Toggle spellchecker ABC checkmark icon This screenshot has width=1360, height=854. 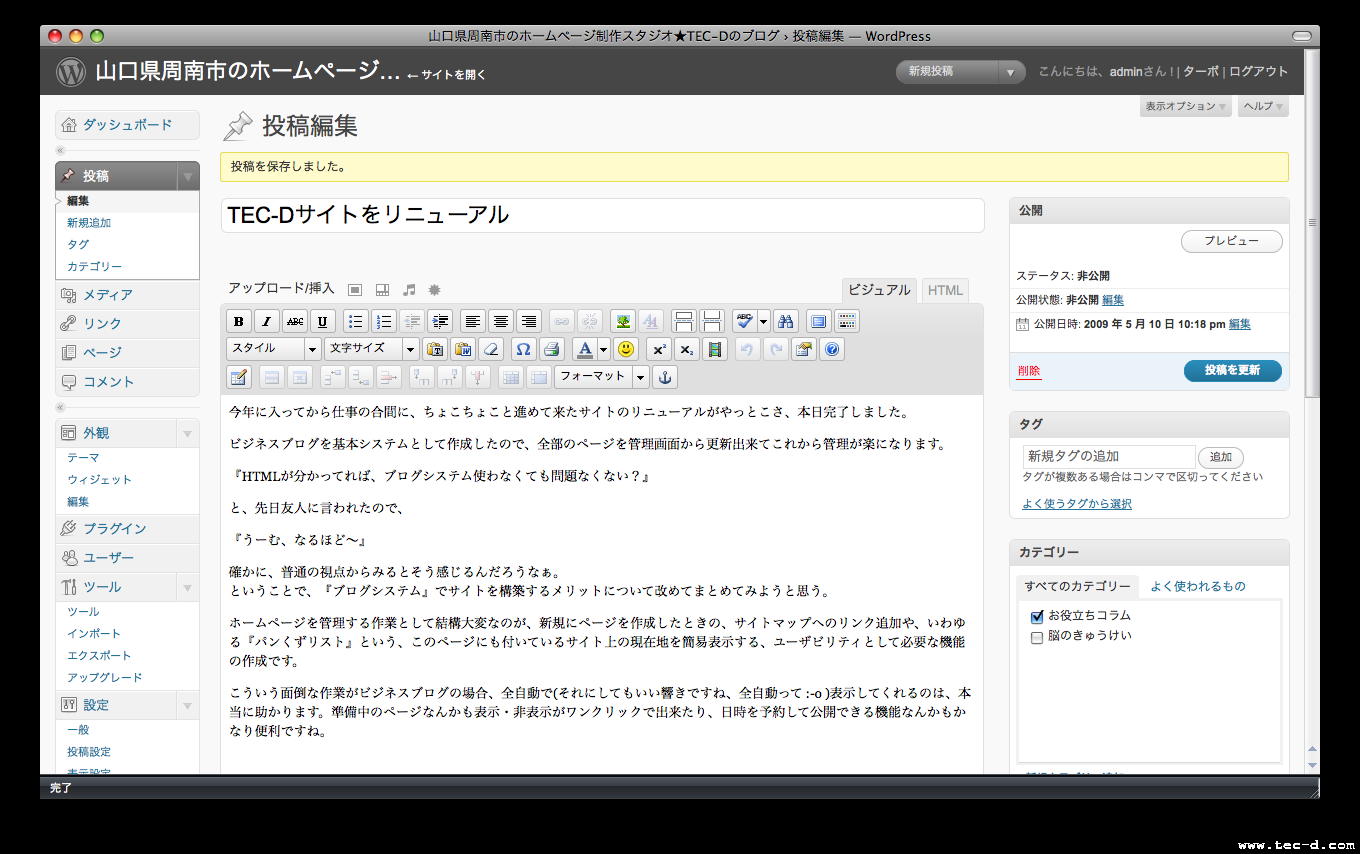[x=744, y=321]
